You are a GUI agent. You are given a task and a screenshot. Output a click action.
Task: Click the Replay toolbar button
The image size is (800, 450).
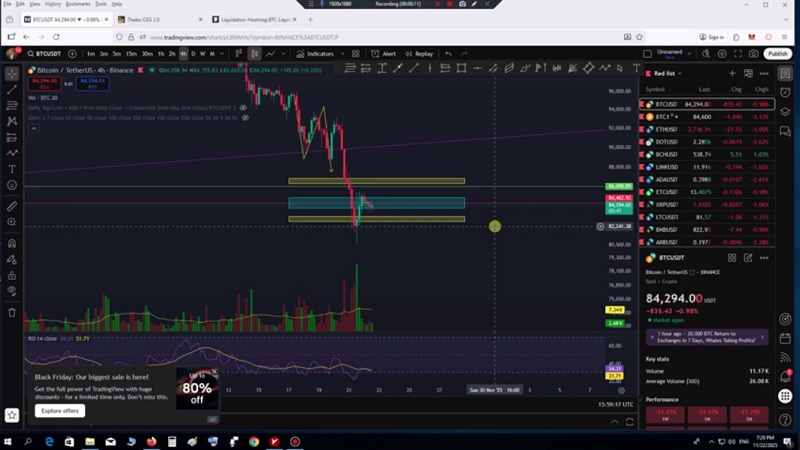[x=420, y=54]
